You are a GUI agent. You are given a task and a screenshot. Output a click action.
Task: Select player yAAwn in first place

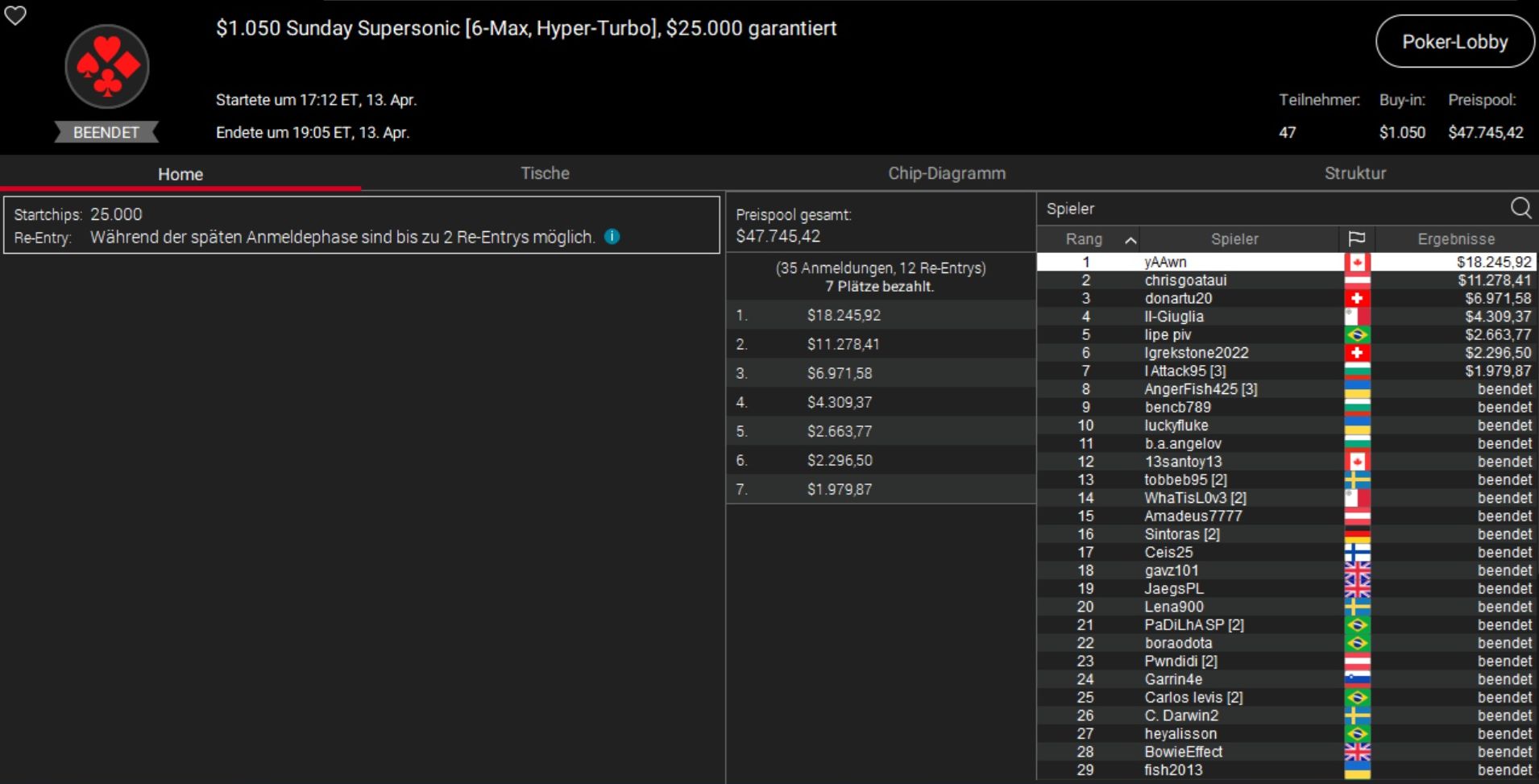(1286, 262)
